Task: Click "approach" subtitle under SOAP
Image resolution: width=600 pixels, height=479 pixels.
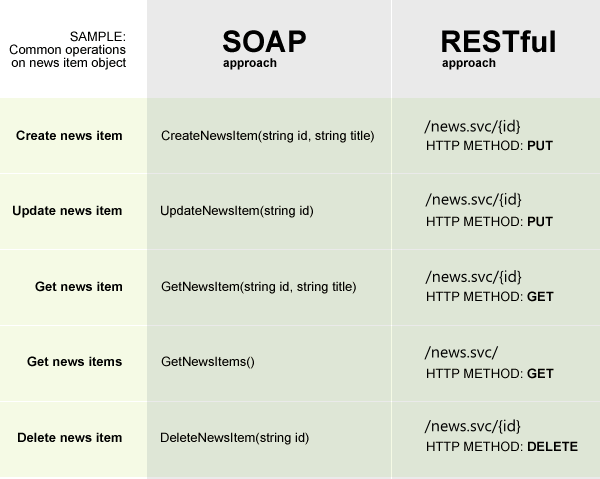Action: pos(249,62)
